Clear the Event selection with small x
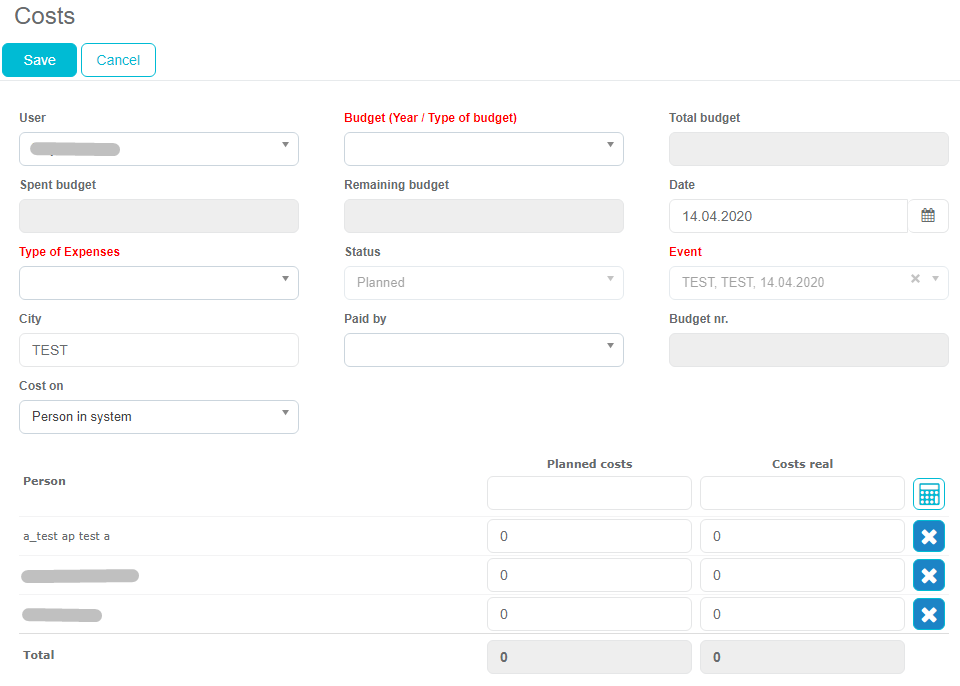 click(x=915, y=280)
